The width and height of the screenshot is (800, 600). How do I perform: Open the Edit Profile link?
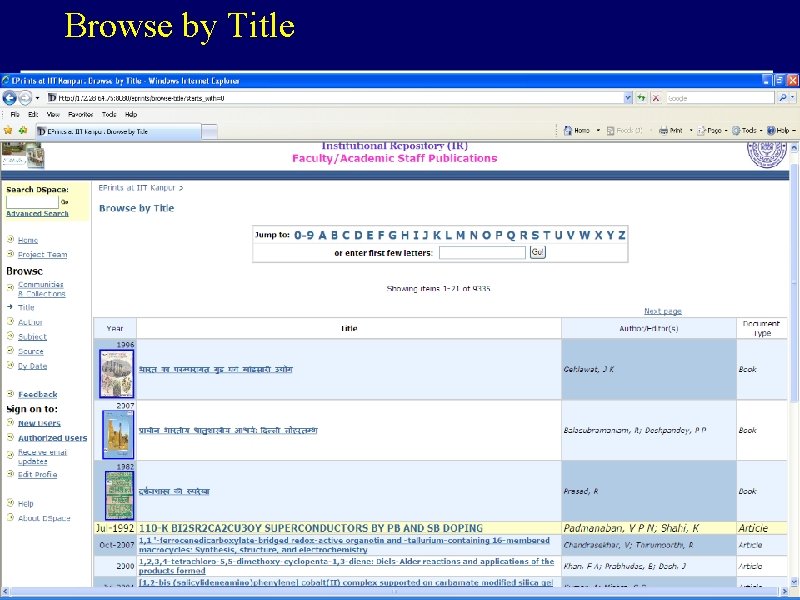(x=37, y=474)
